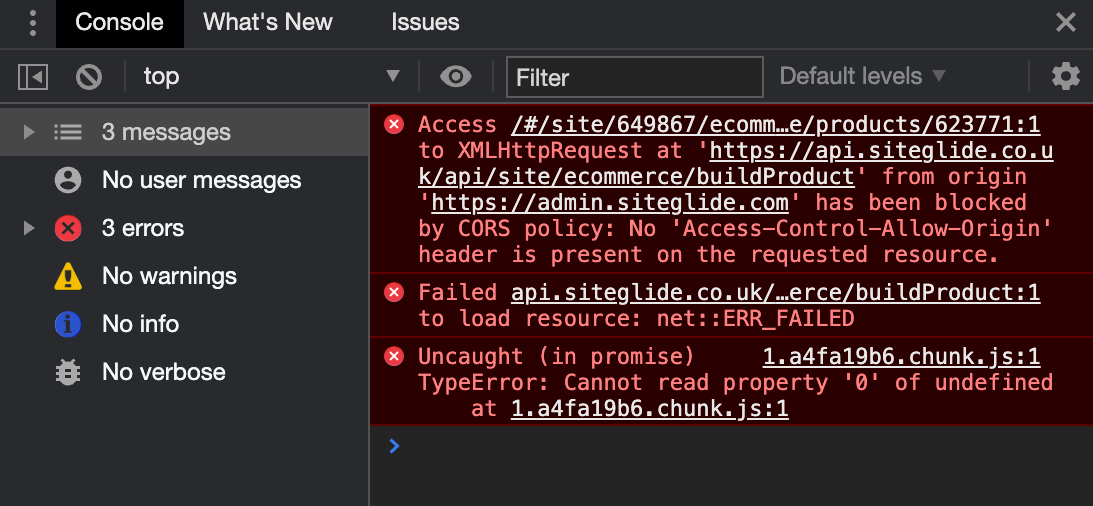The height and width of the screenshot is (506, 1093).
Task: Hide the console sidebar panel
Action: 33,76
